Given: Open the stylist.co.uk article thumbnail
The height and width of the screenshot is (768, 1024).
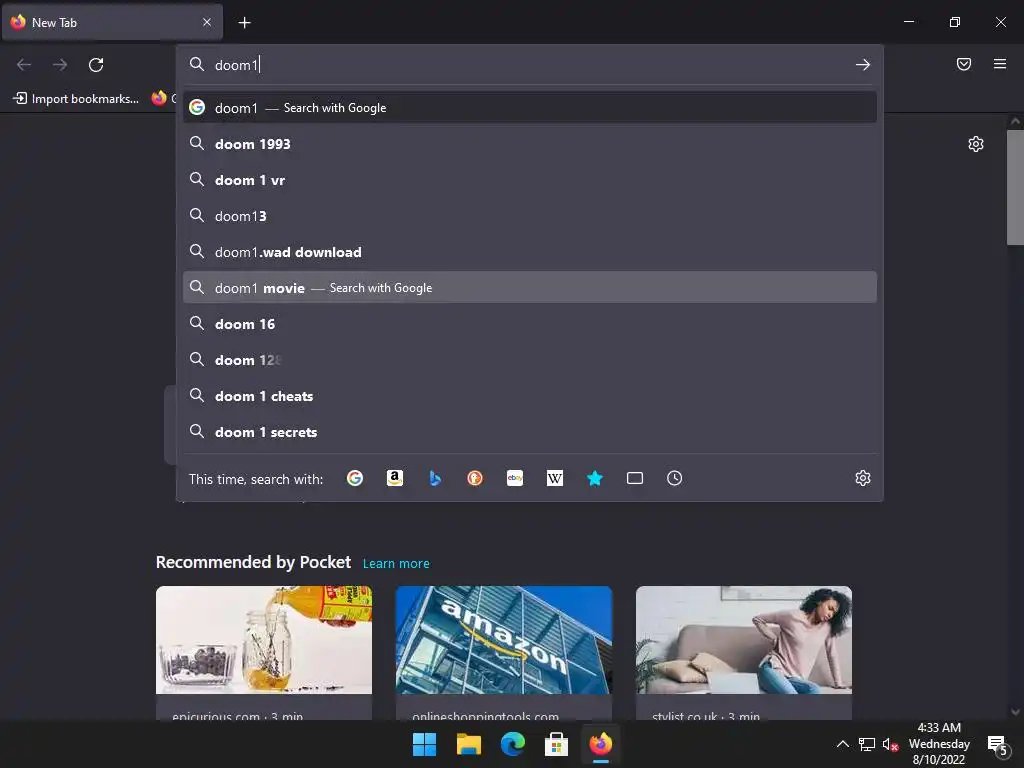Looking at the screenshot, I should [x=744, y=640].
